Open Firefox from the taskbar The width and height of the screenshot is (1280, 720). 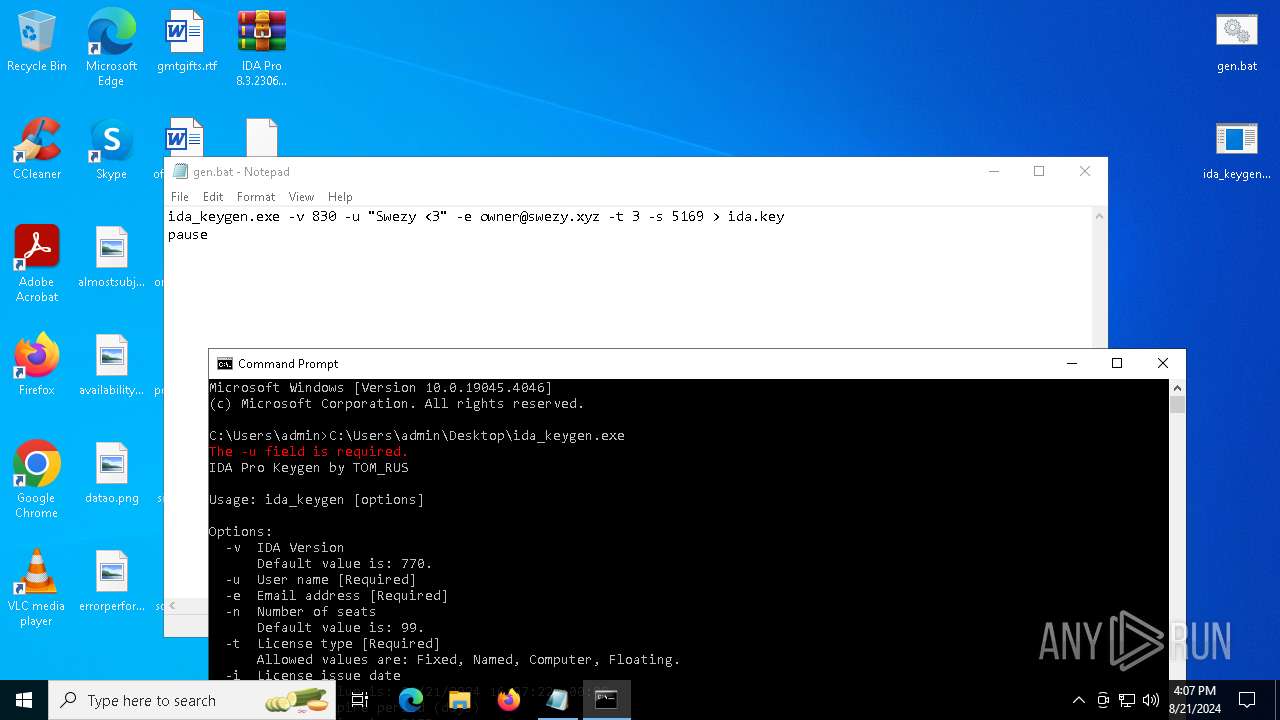pos(509,700)
